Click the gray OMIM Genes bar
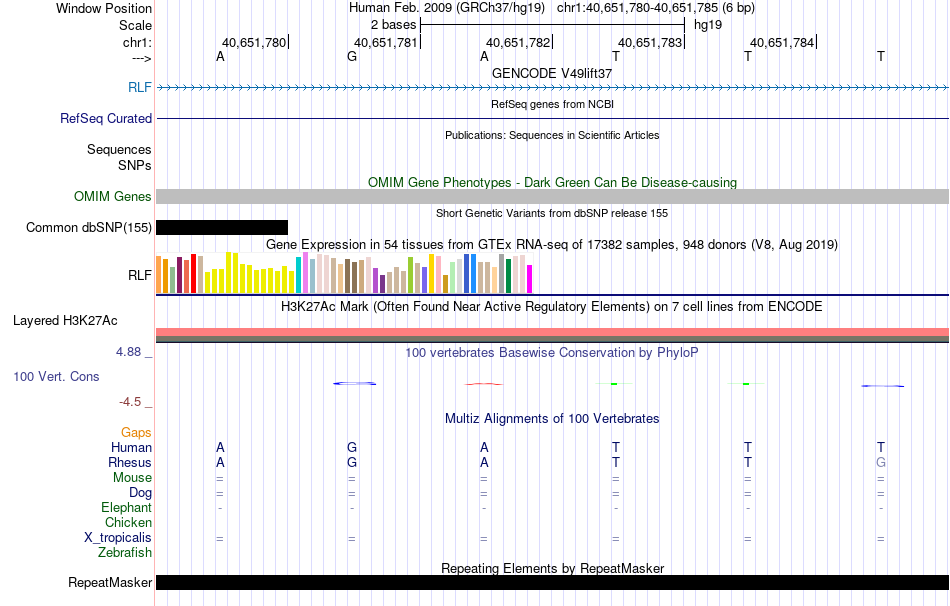 coord(552,196)
